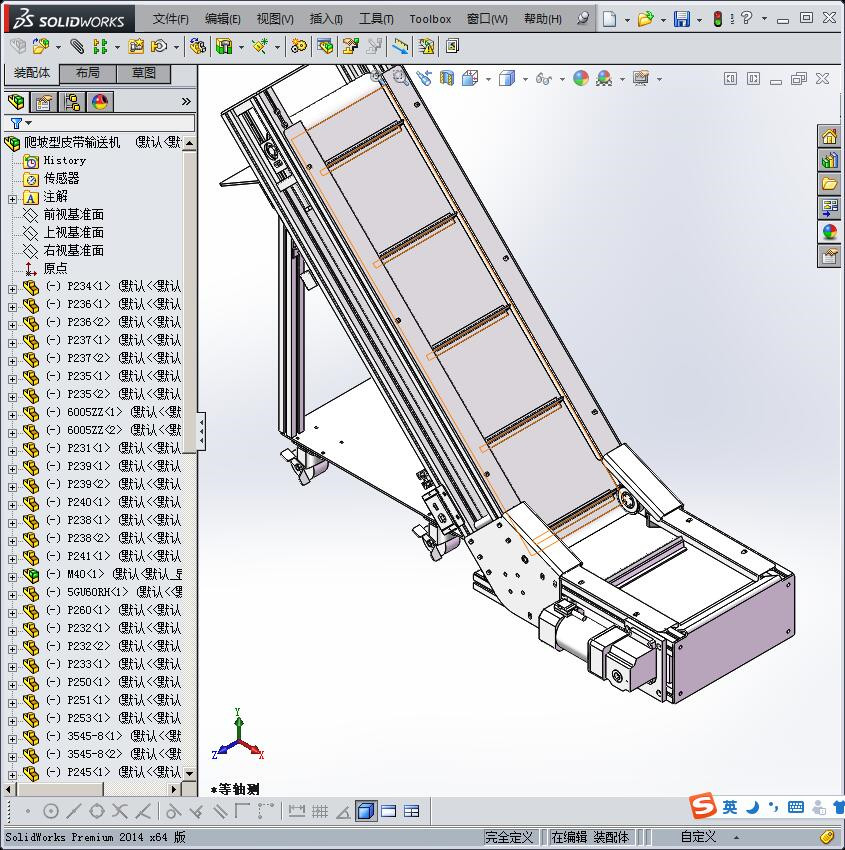845x850 pixels.
Task: Collapse the feature manager panel via side handle
Action: point(201,431)
